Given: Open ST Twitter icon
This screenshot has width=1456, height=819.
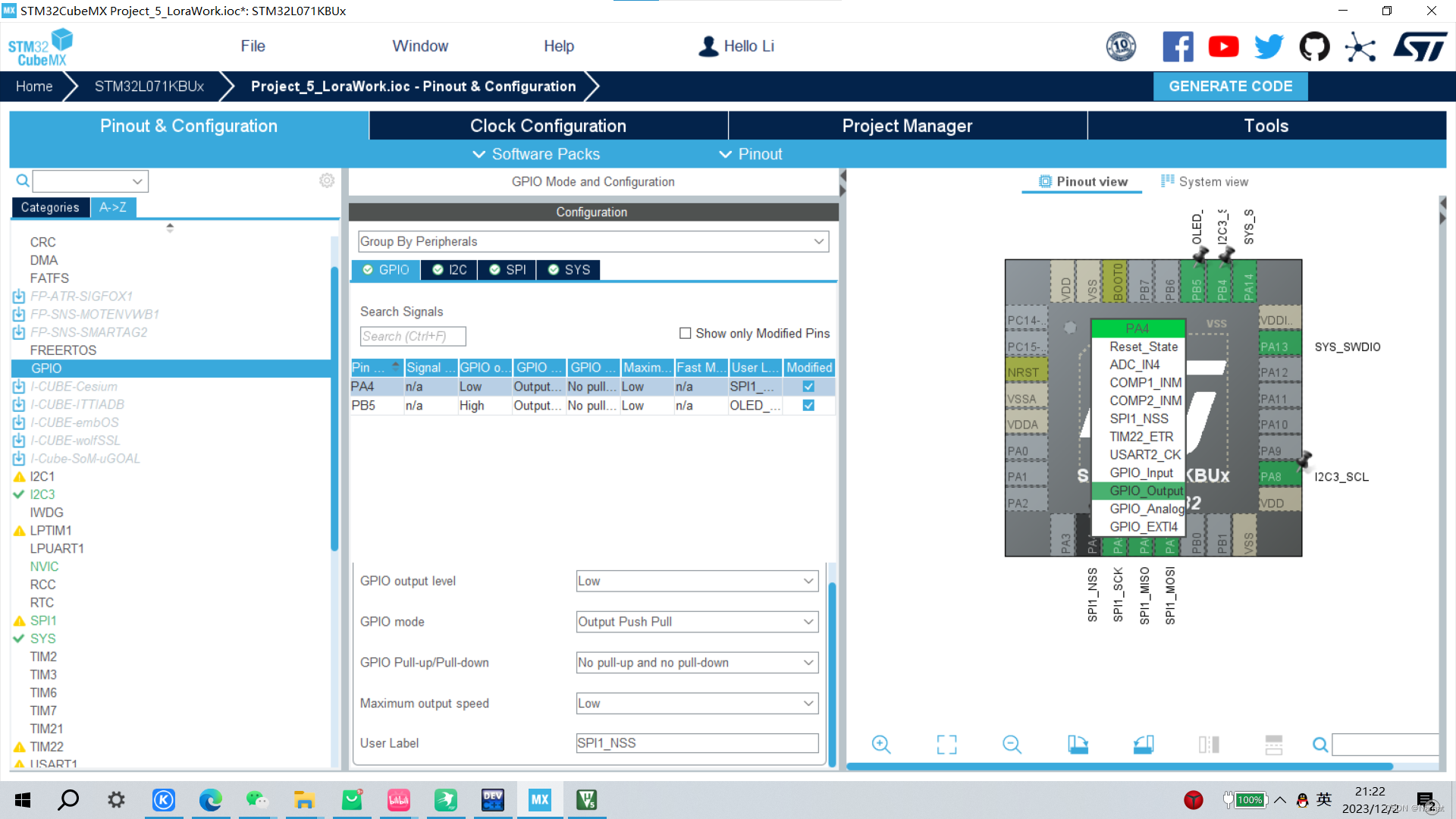Looking at the screenshot, I should point(1269,47).
